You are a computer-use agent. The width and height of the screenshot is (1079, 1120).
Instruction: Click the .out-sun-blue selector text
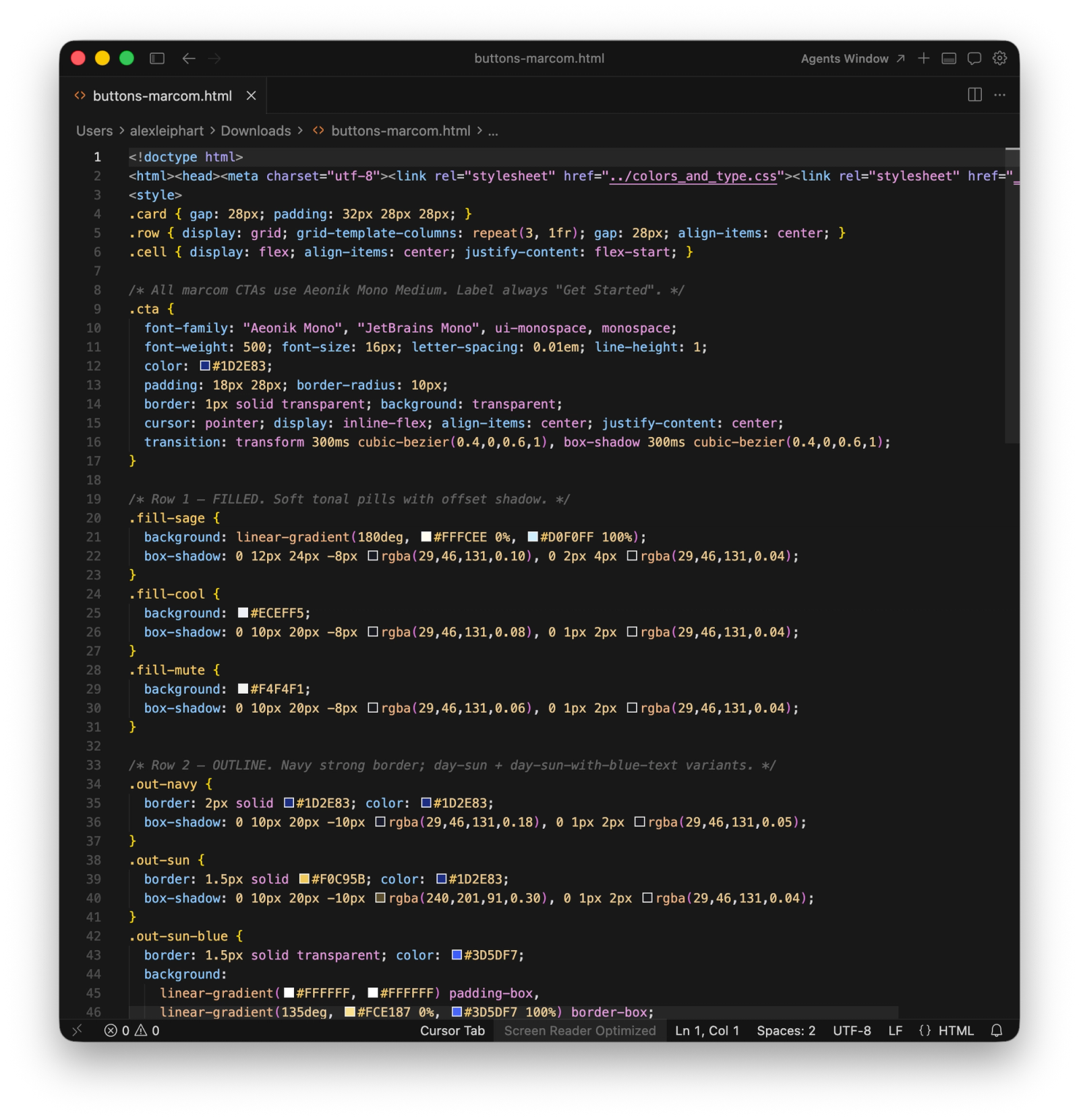[x=179, y=937]
